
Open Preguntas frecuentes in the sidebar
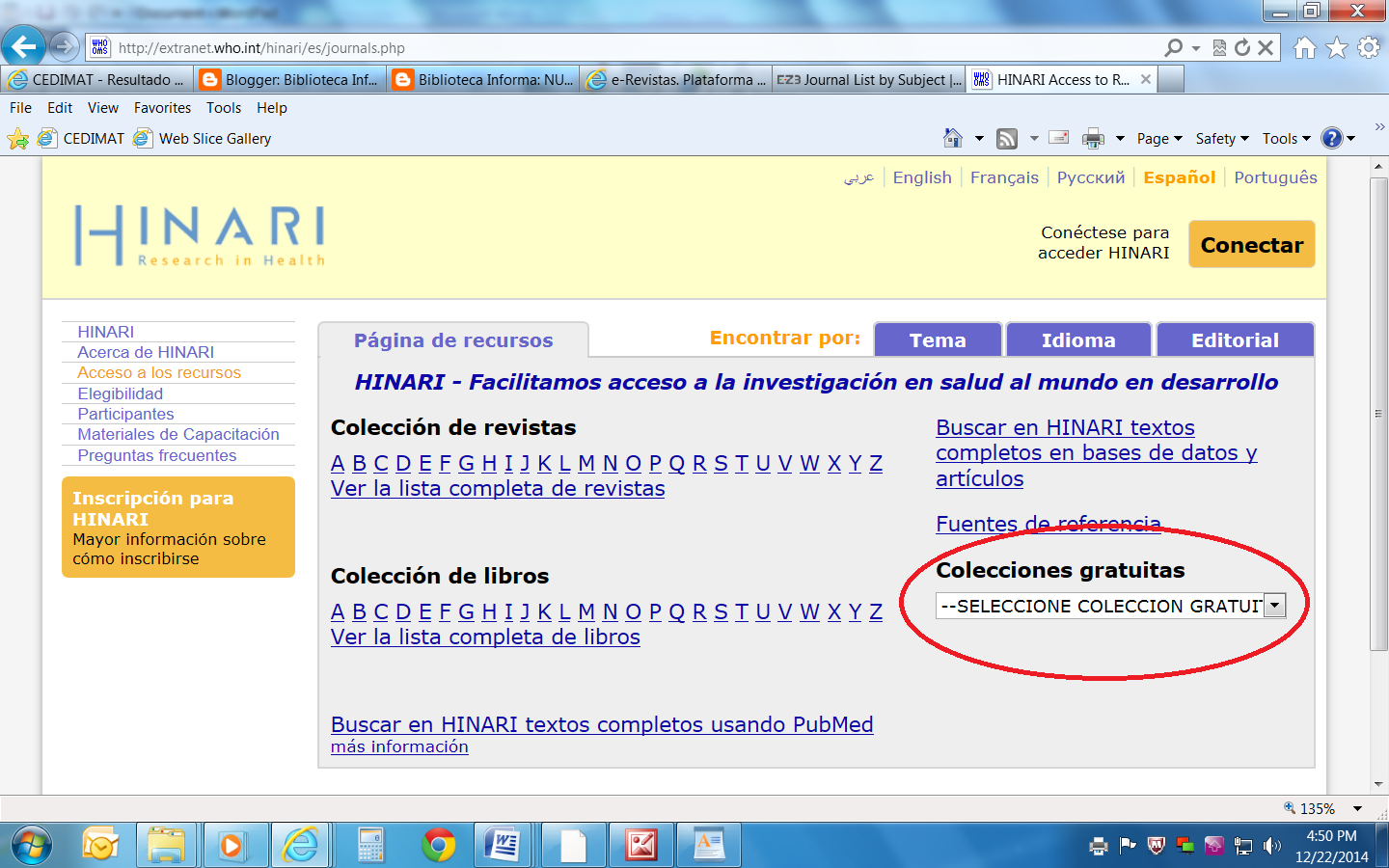coord(157,456)
